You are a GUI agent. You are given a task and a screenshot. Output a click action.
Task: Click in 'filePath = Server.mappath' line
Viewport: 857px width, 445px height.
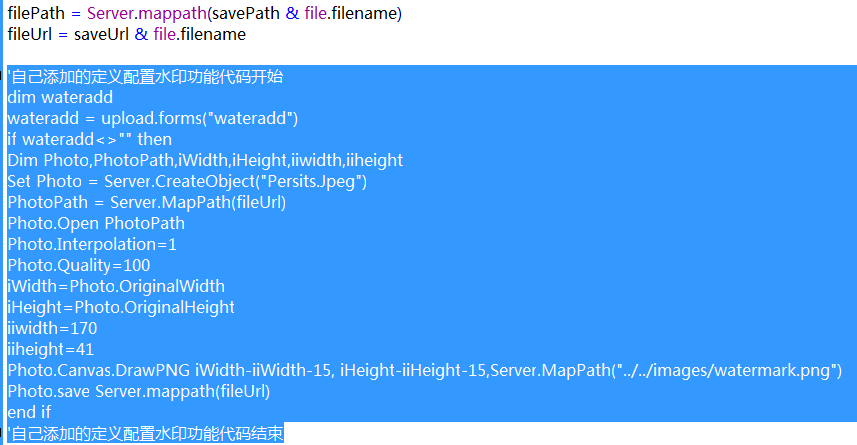coord(204,13)
